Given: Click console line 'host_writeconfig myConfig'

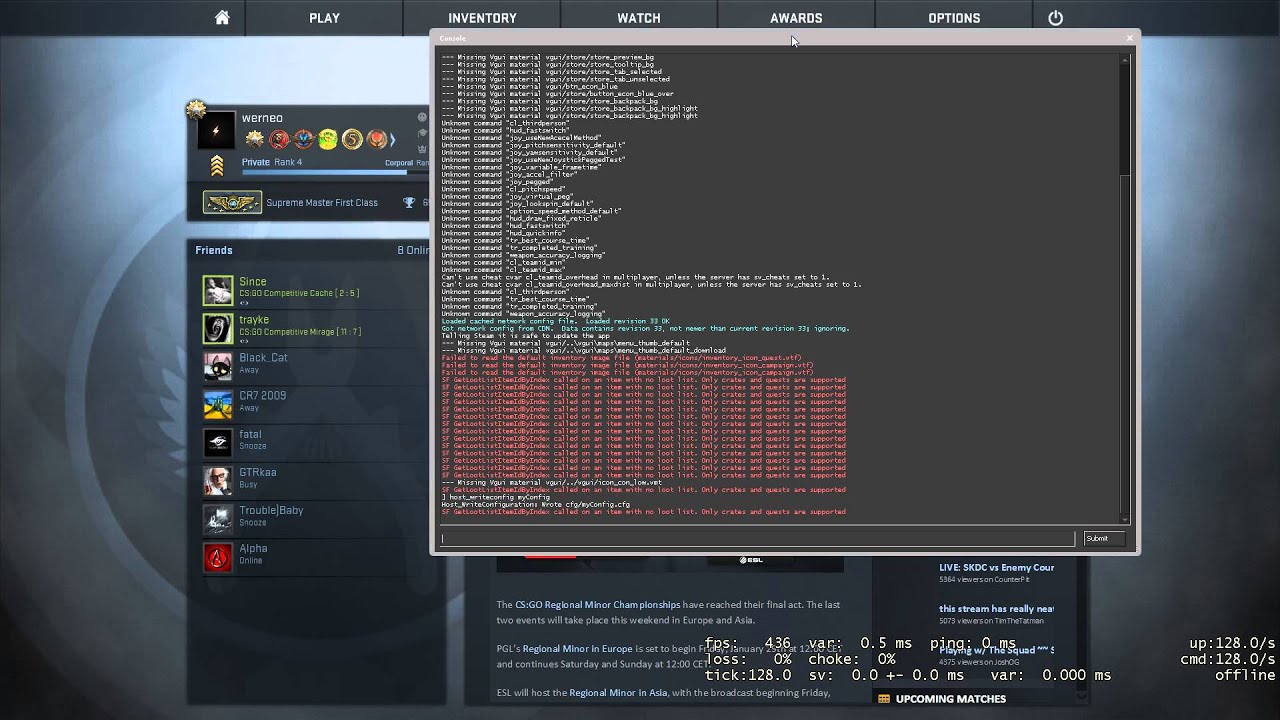Looking at the screenshot, I should (495, 497).
